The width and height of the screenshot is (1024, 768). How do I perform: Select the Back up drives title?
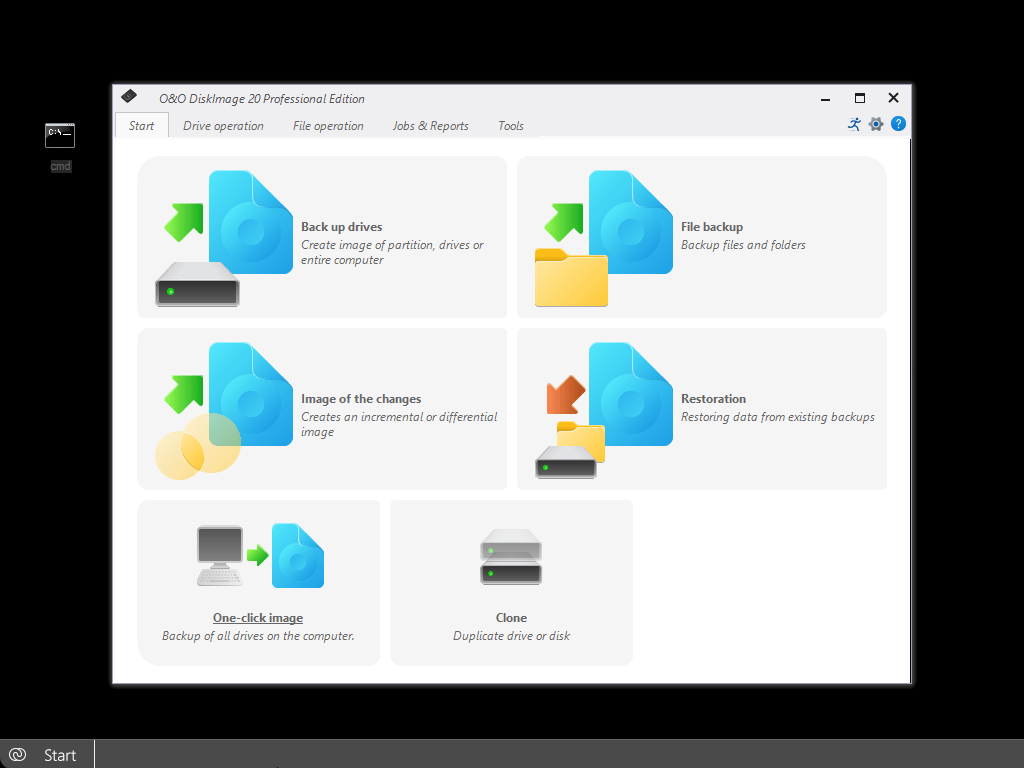click(x=342, y=227)
